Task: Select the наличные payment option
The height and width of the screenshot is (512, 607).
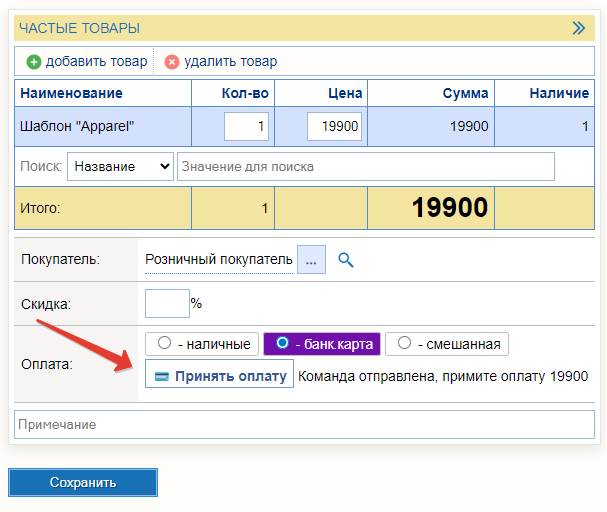Action: pos(166,344)
